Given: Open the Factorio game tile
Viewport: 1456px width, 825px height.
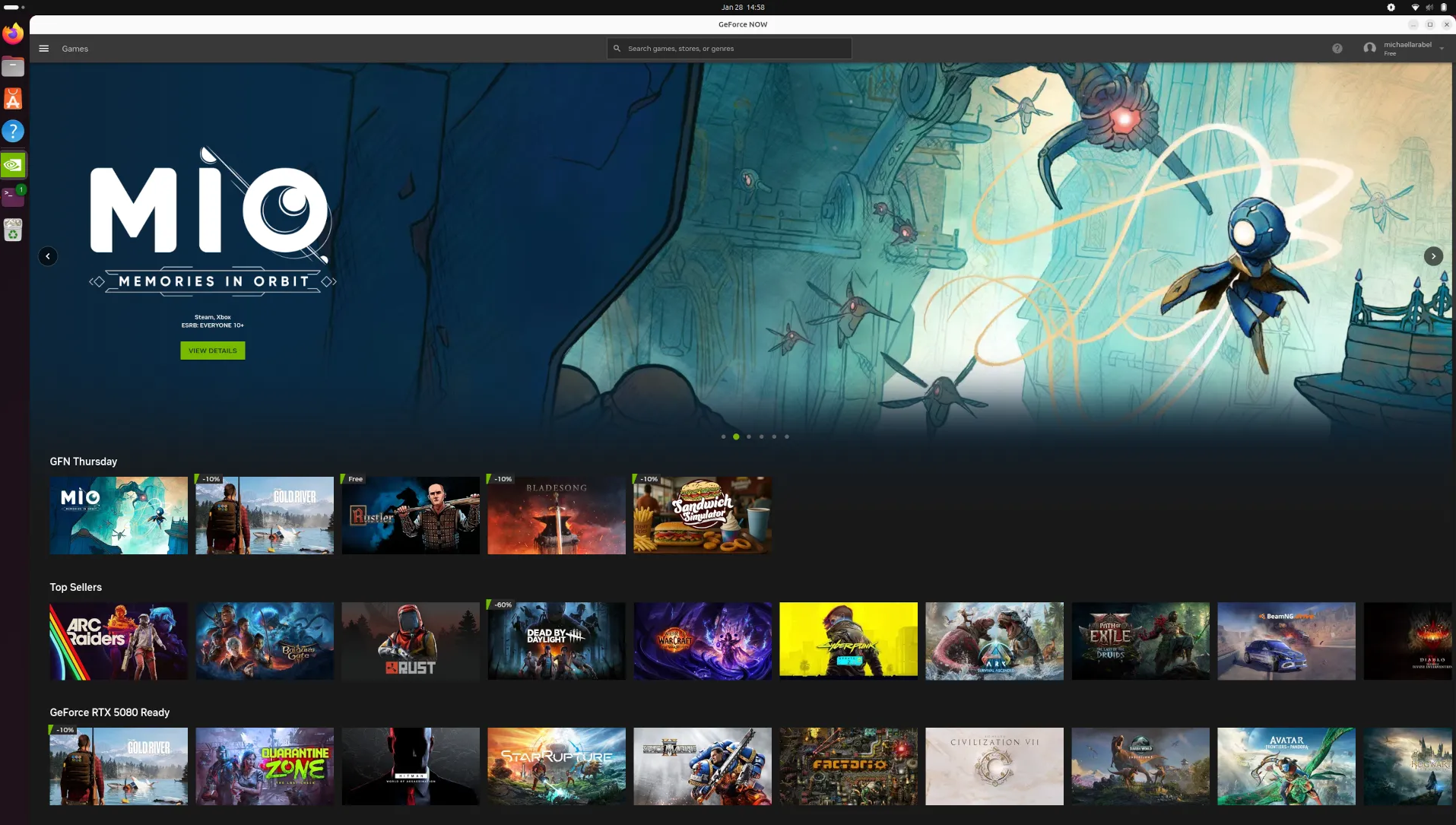Looking at the screenshot, I should pos(849,766).
